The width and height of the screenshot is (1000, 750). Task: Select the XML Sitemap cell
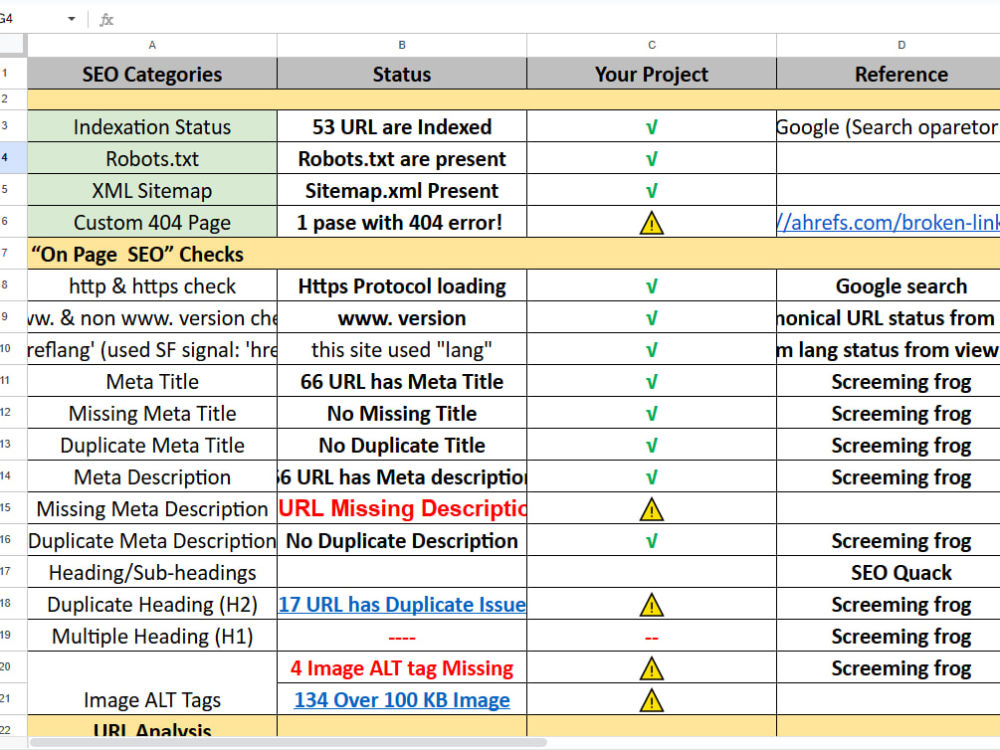click(152, 190)
